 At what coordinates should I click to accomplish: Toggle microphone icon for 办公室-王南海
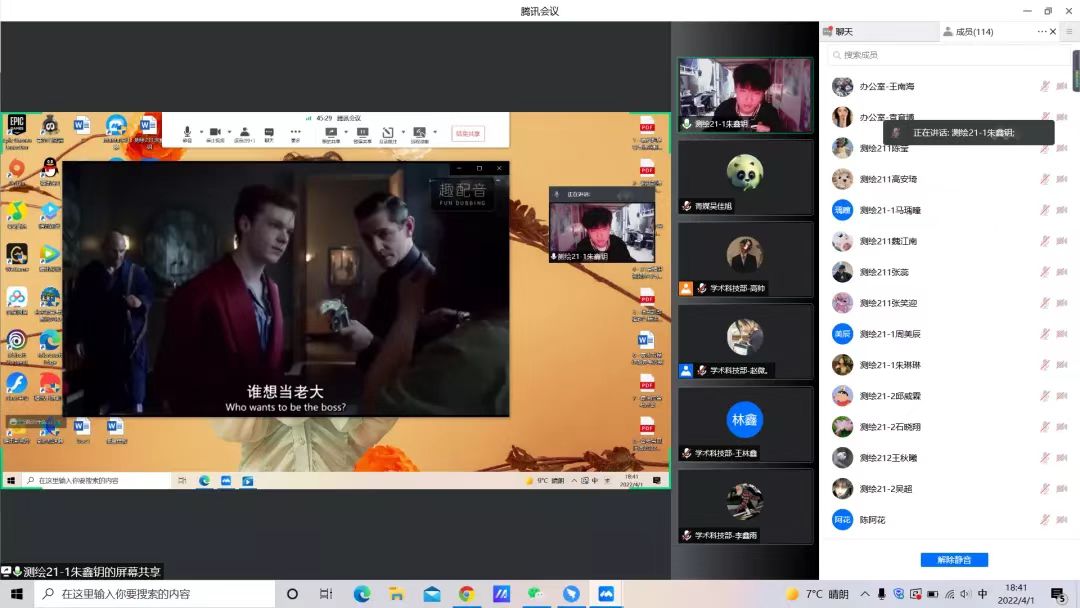pos(1045,87)
